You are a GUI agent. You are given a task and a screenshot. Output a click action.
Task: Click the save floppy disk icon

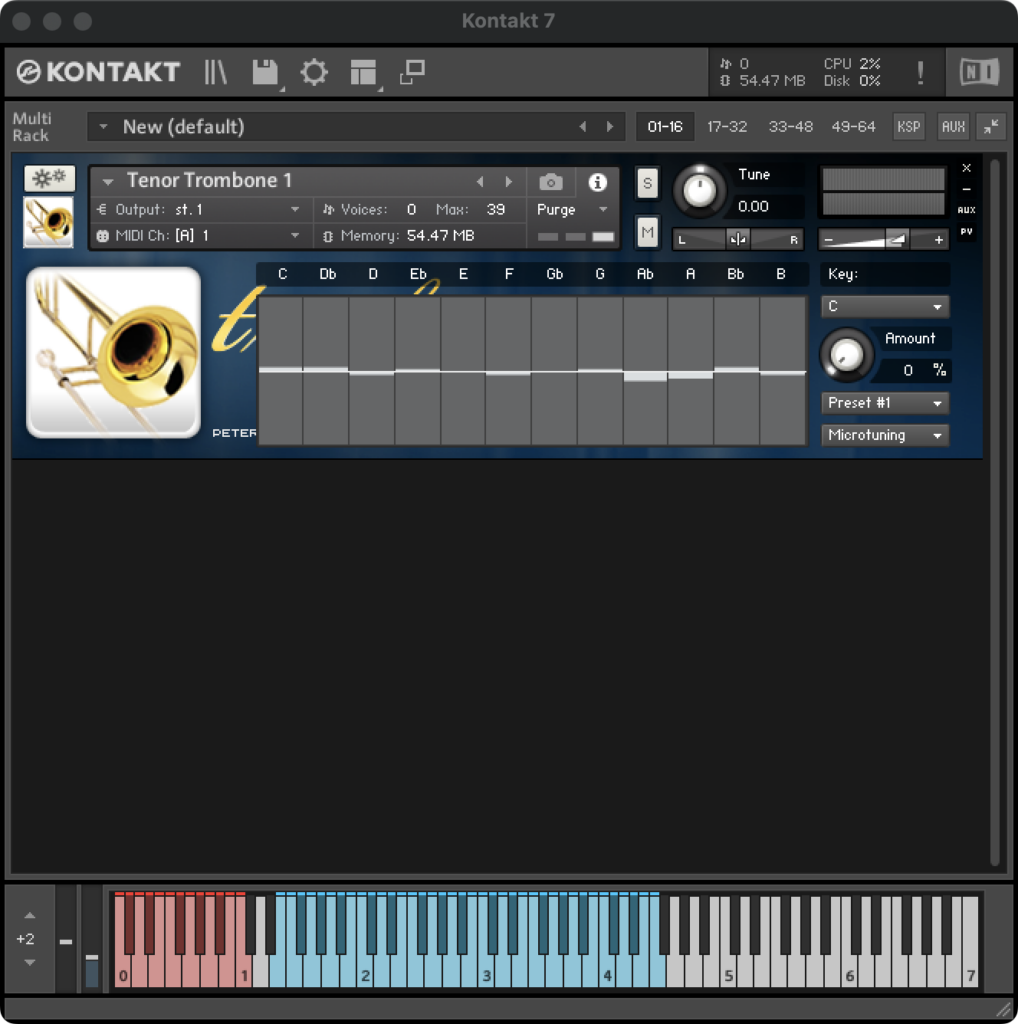tap(265, 72)
